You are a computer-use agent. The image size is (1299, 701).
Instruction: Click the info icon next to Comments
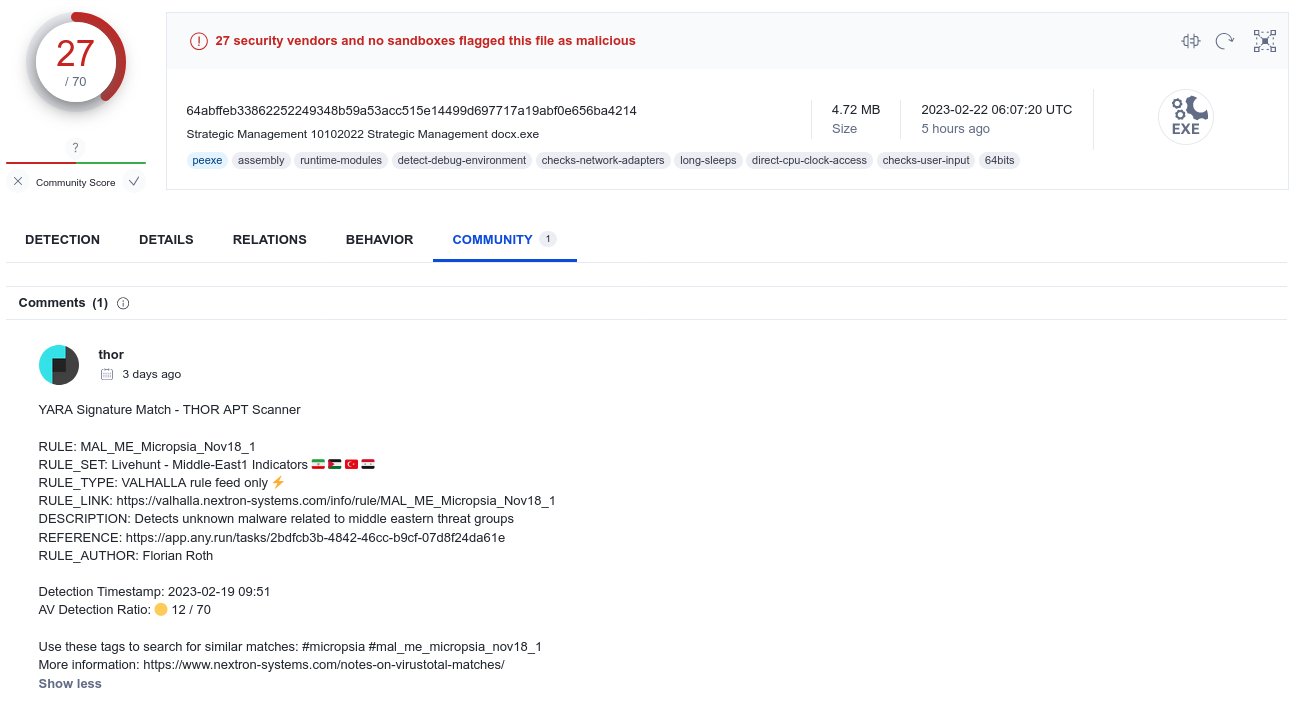(x=122, y=303)
